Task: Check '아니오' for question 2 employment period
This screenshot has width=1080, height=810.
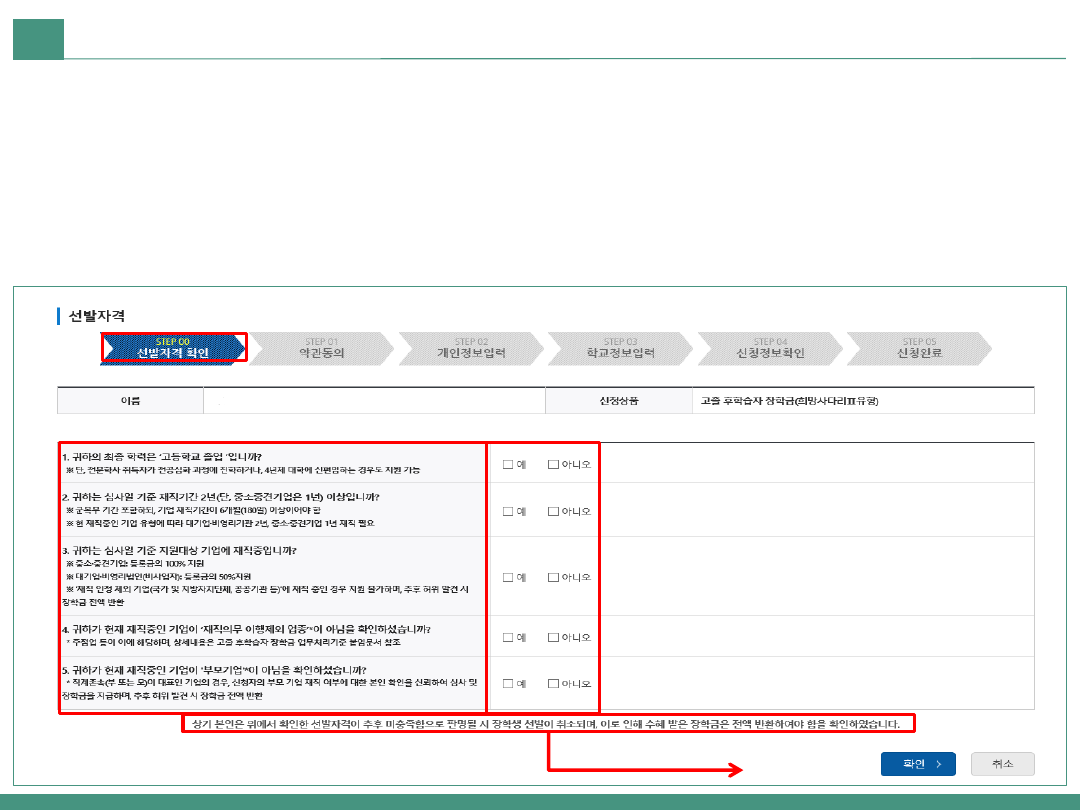Action: click(x=553, y=511)
